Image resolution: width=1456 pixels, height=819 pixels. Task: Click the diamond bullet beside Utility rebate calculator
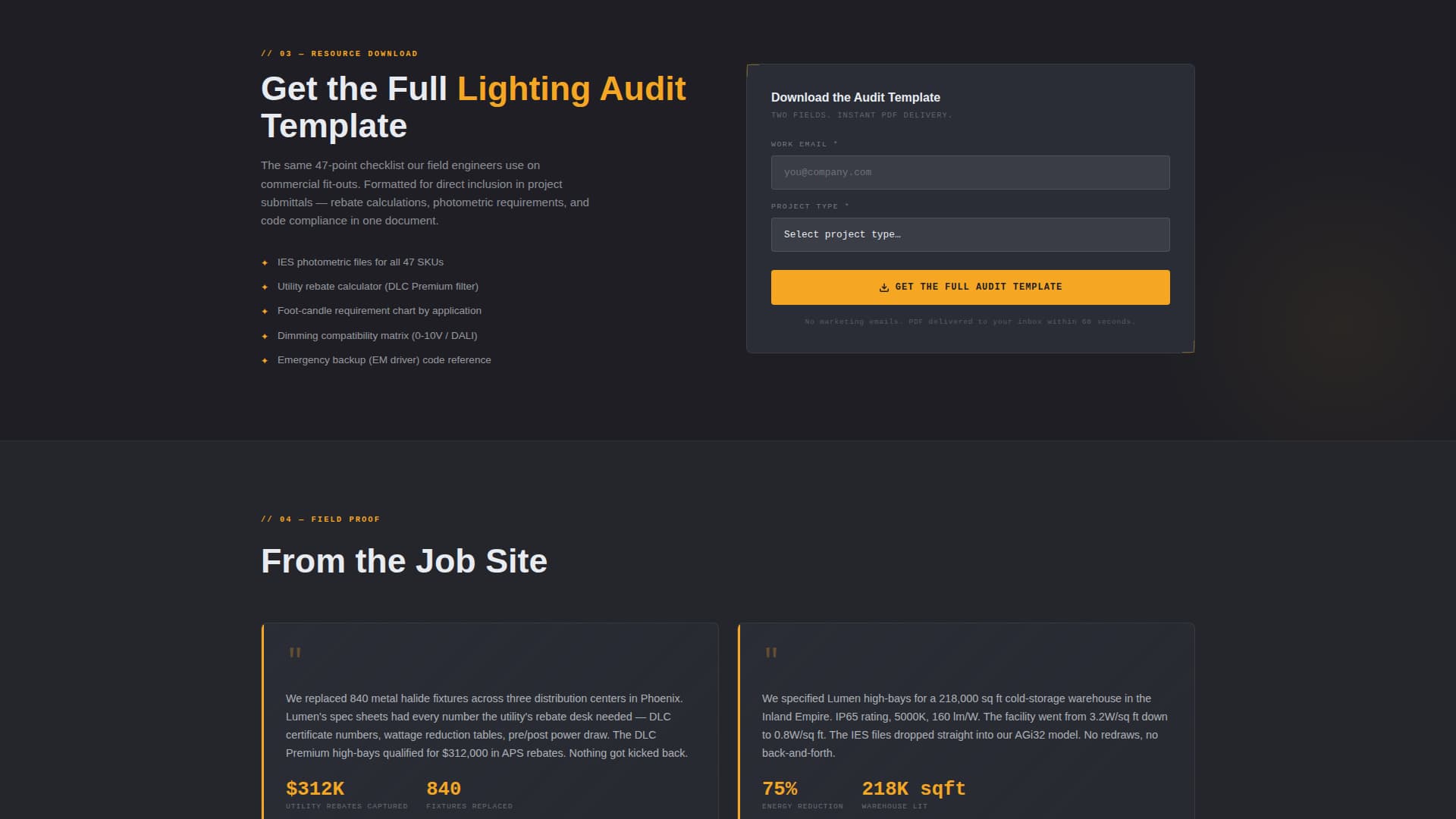pyautogui.click(x=264, y=287)
